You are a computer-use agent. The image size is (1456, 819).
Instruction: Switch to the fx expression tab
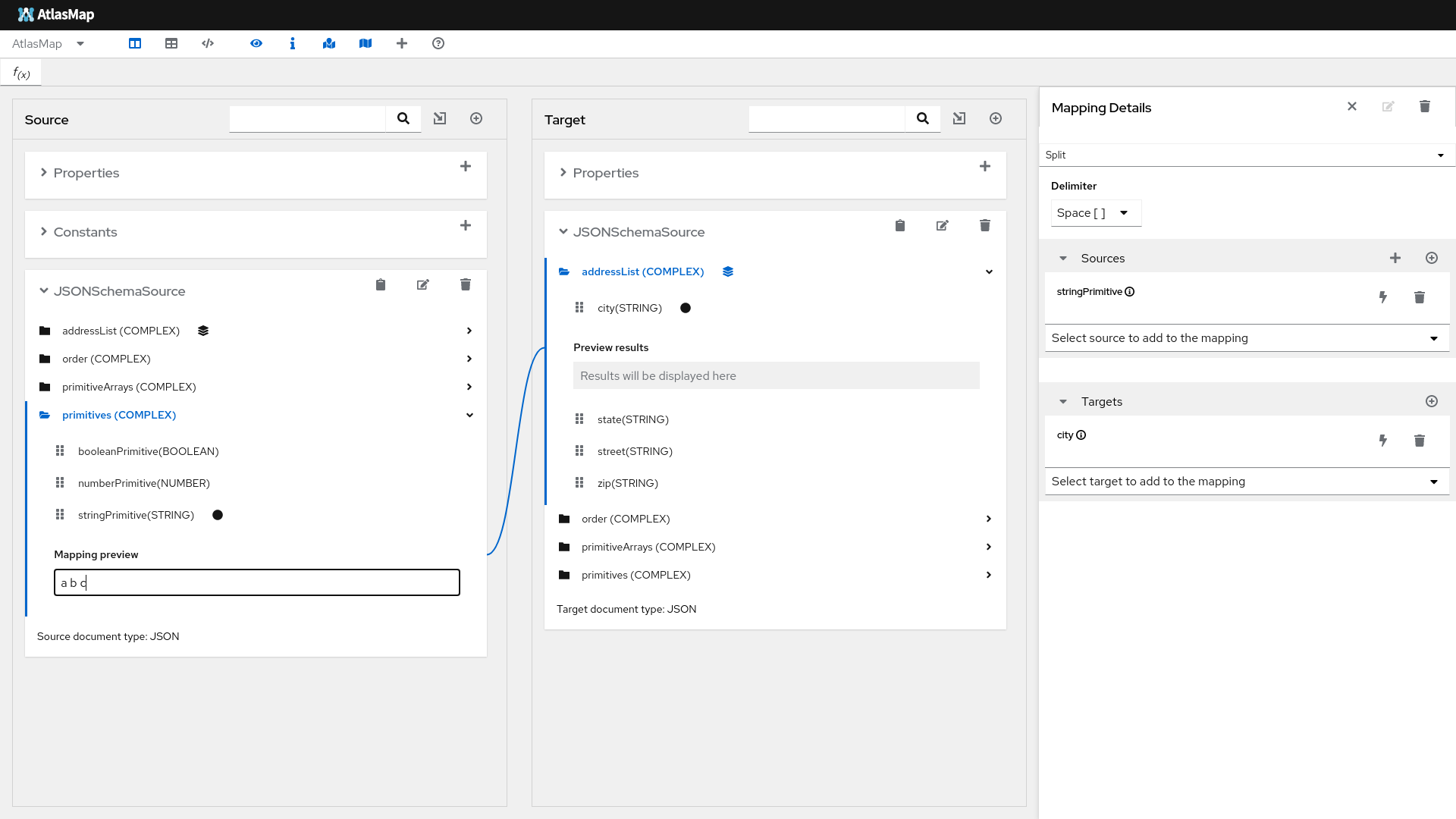(20, 72)
